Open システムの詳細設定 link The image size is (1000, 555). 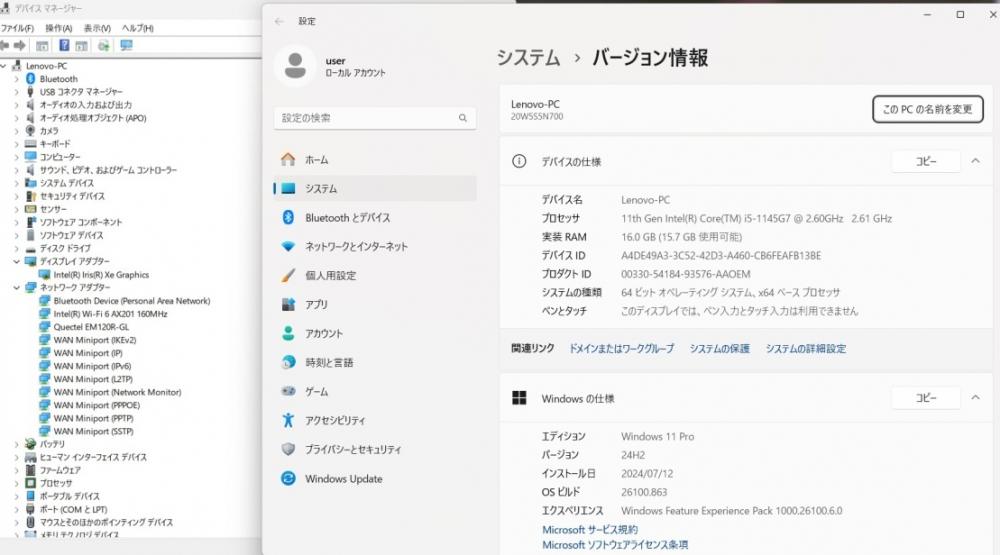(805, 348)
